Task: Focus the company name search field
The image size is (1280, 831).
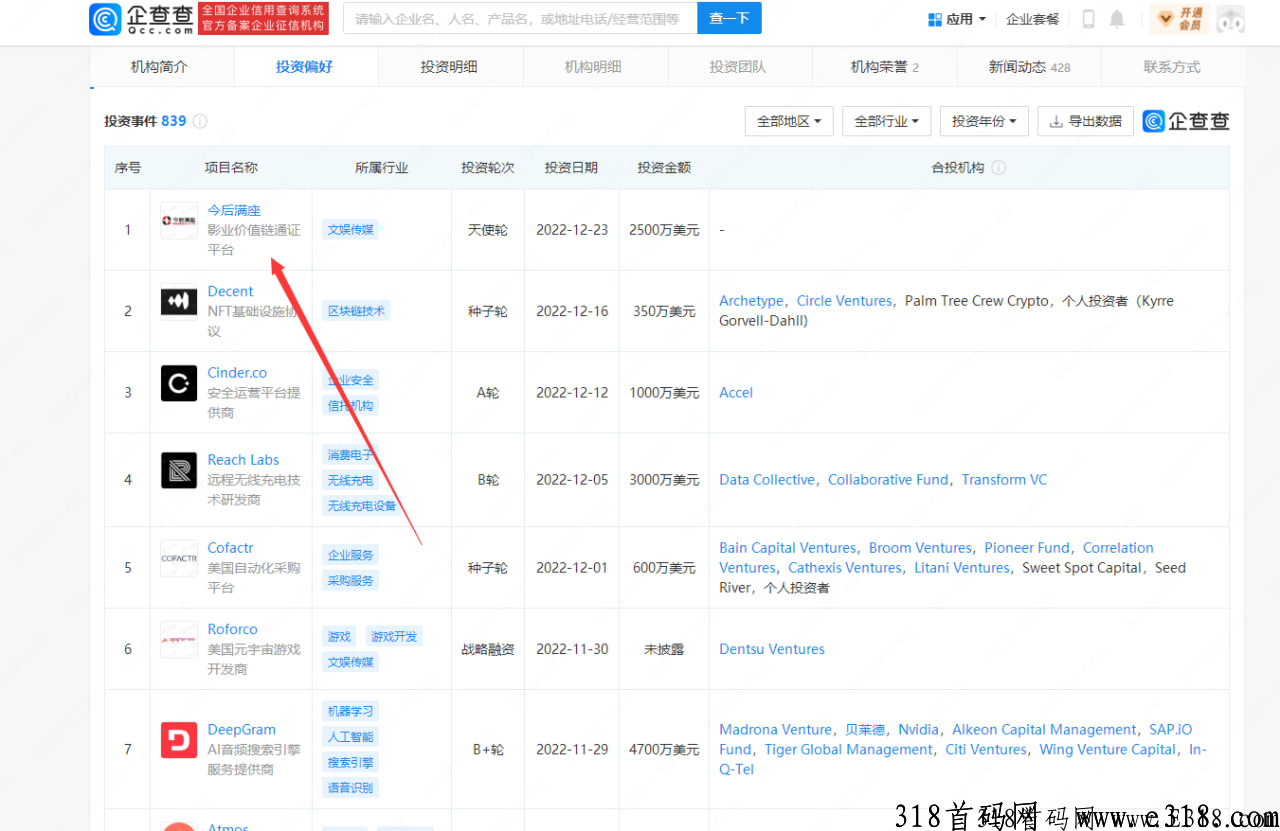Action: 520,18
